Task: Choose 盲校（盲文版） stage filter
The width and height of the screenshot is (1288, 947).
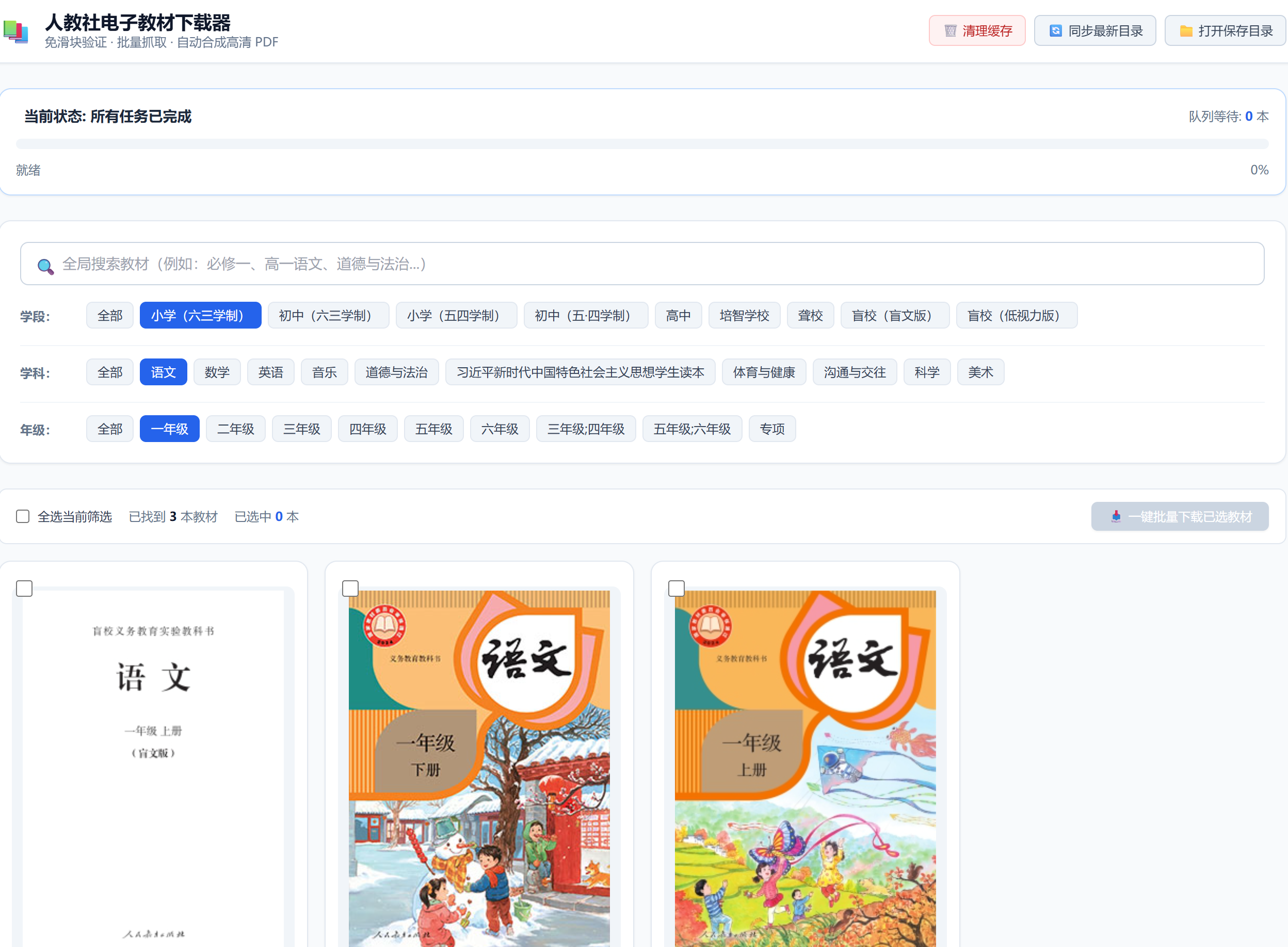Action: pos(895,315)
